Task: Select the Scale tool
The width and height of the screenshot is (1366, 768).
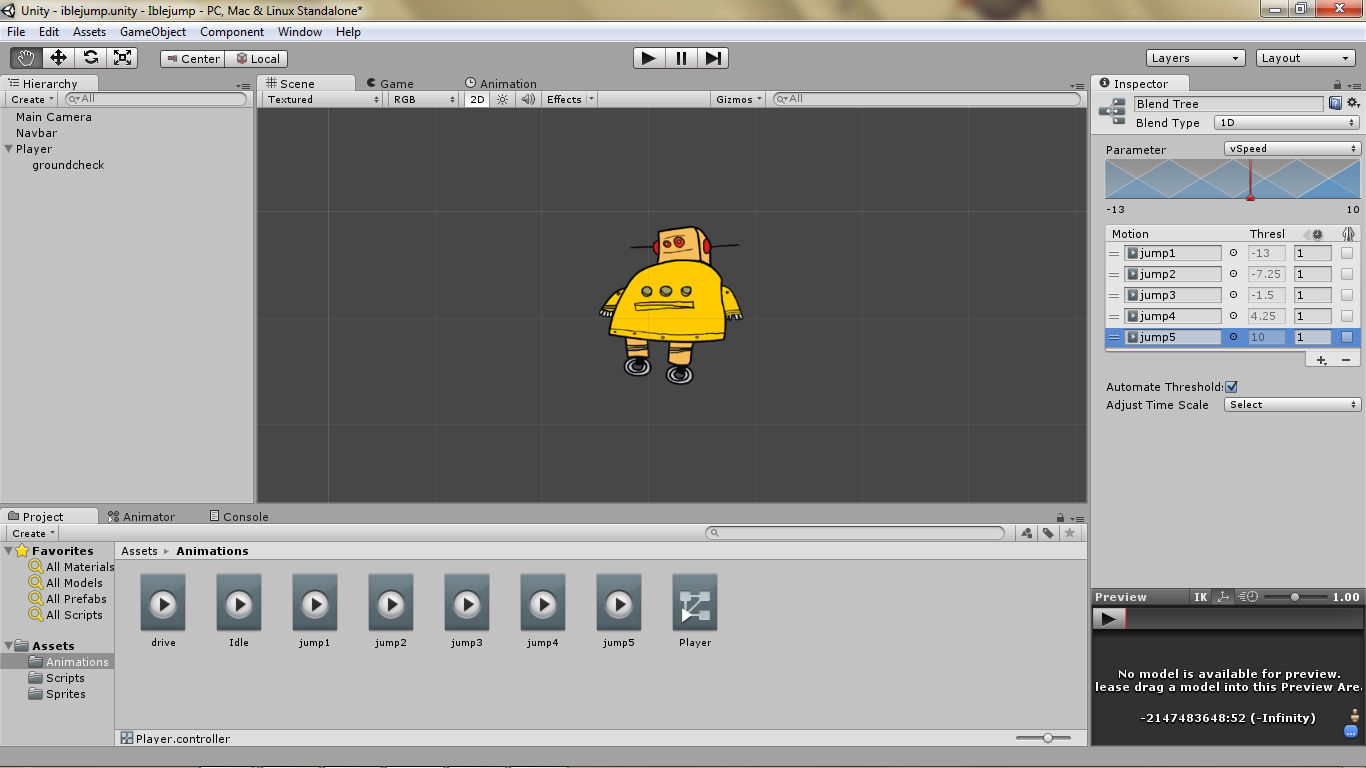Action: pyautogui.click(x=123, y=58)
